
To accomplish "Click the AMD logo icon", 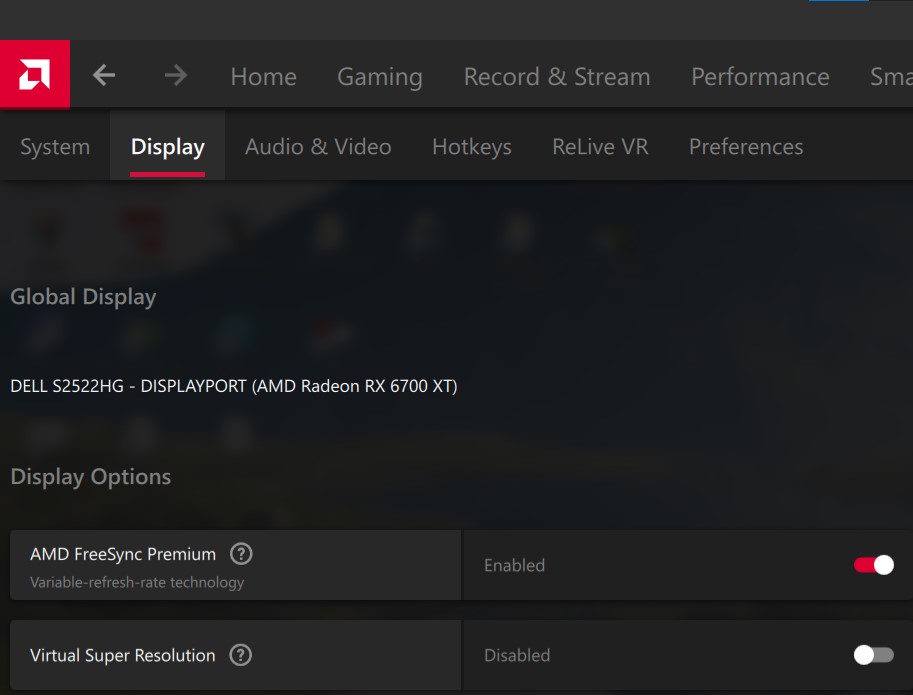I will click(x=34, y=75).
